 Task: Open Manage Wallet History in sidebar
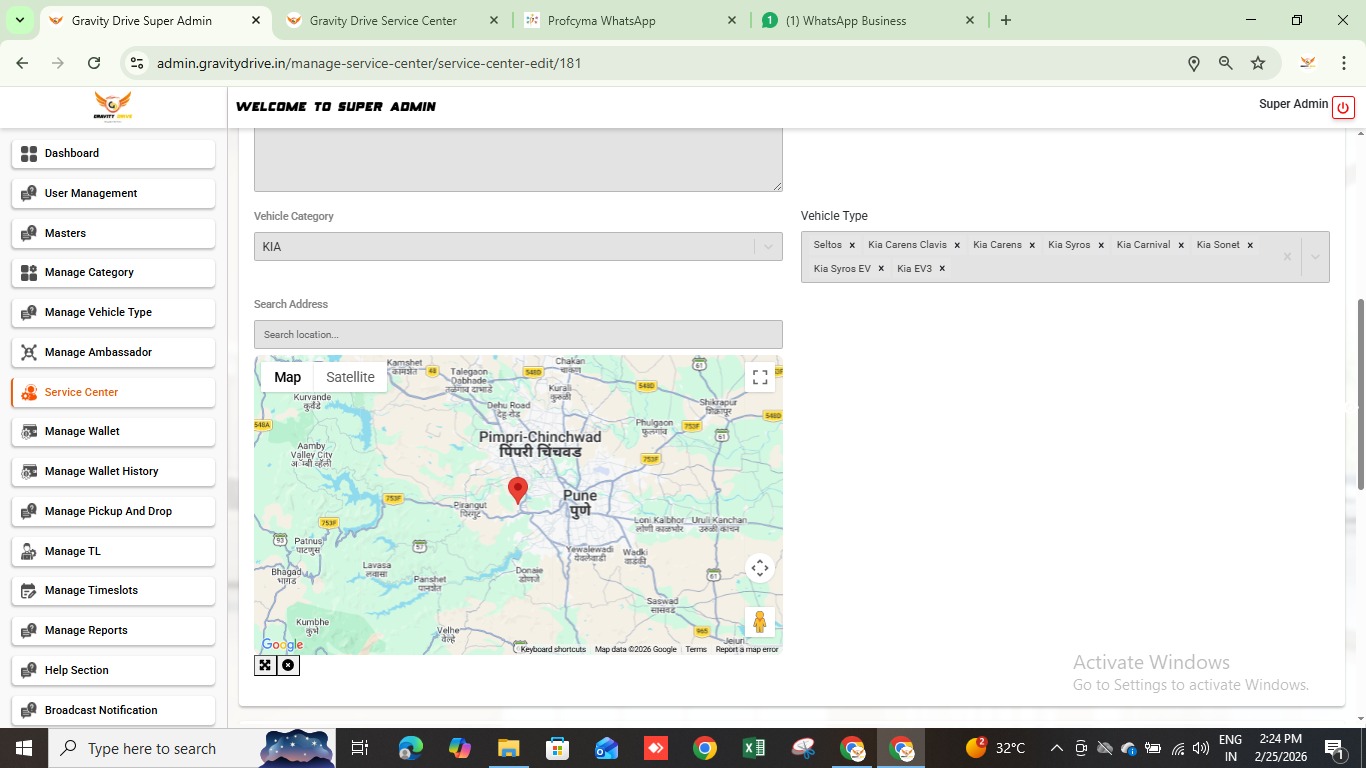102,471
